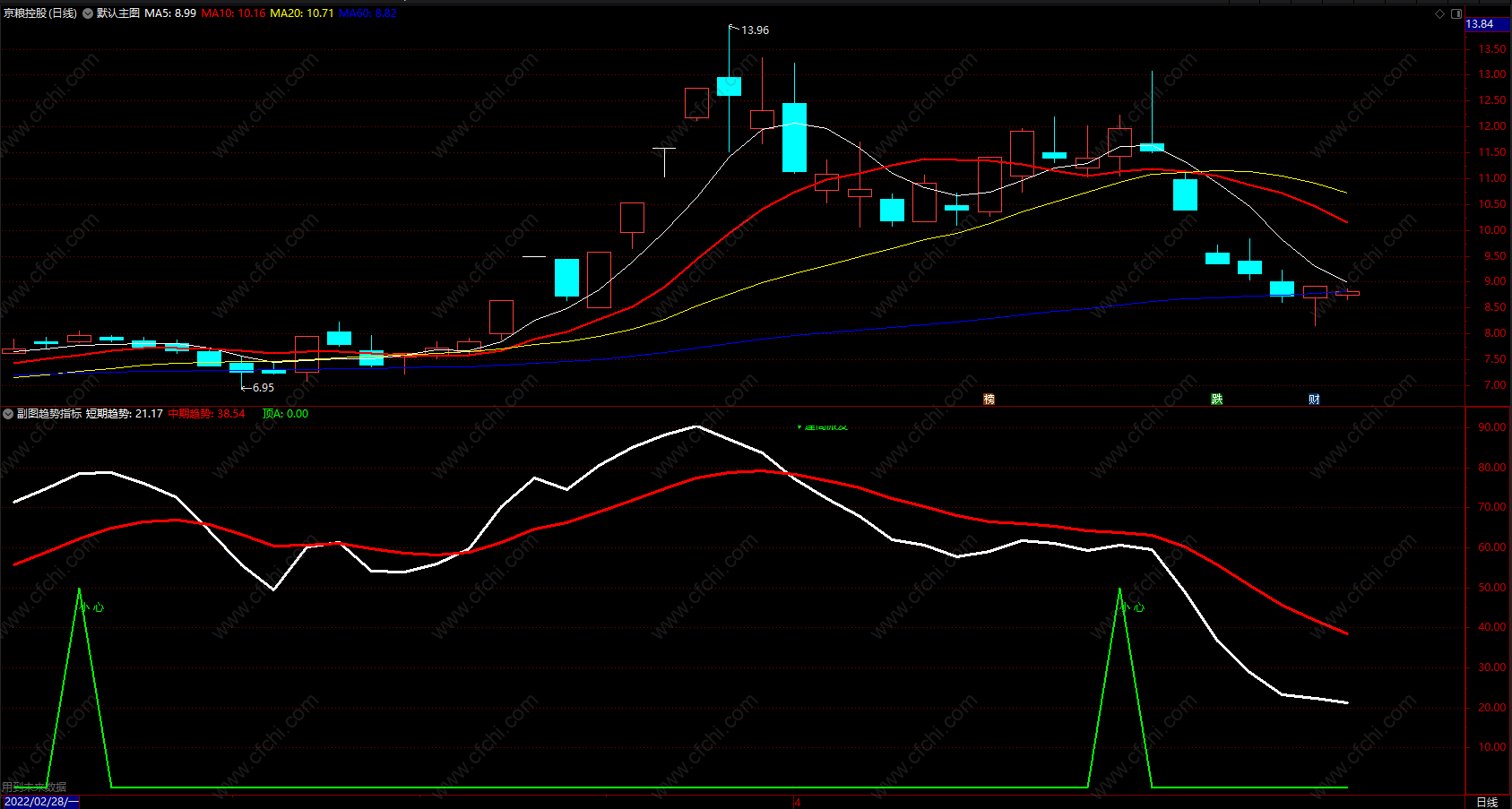Select the MA10: 10.16 label
Image resolution: width=1512 pixels, height=809 pixels.
click(x=233, y=13)
